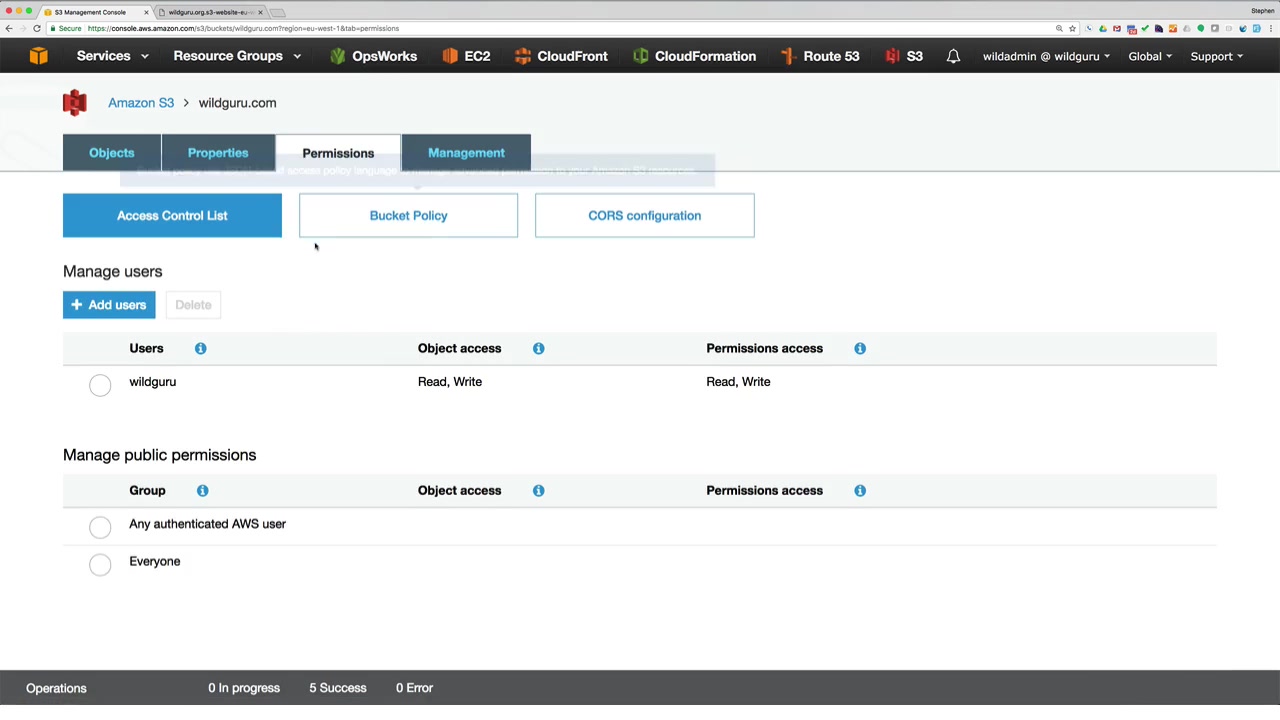The width and height of the screenshot is (1280, 720).
Task: Click the "Everyone" group row label
Action: coord(155,561)
